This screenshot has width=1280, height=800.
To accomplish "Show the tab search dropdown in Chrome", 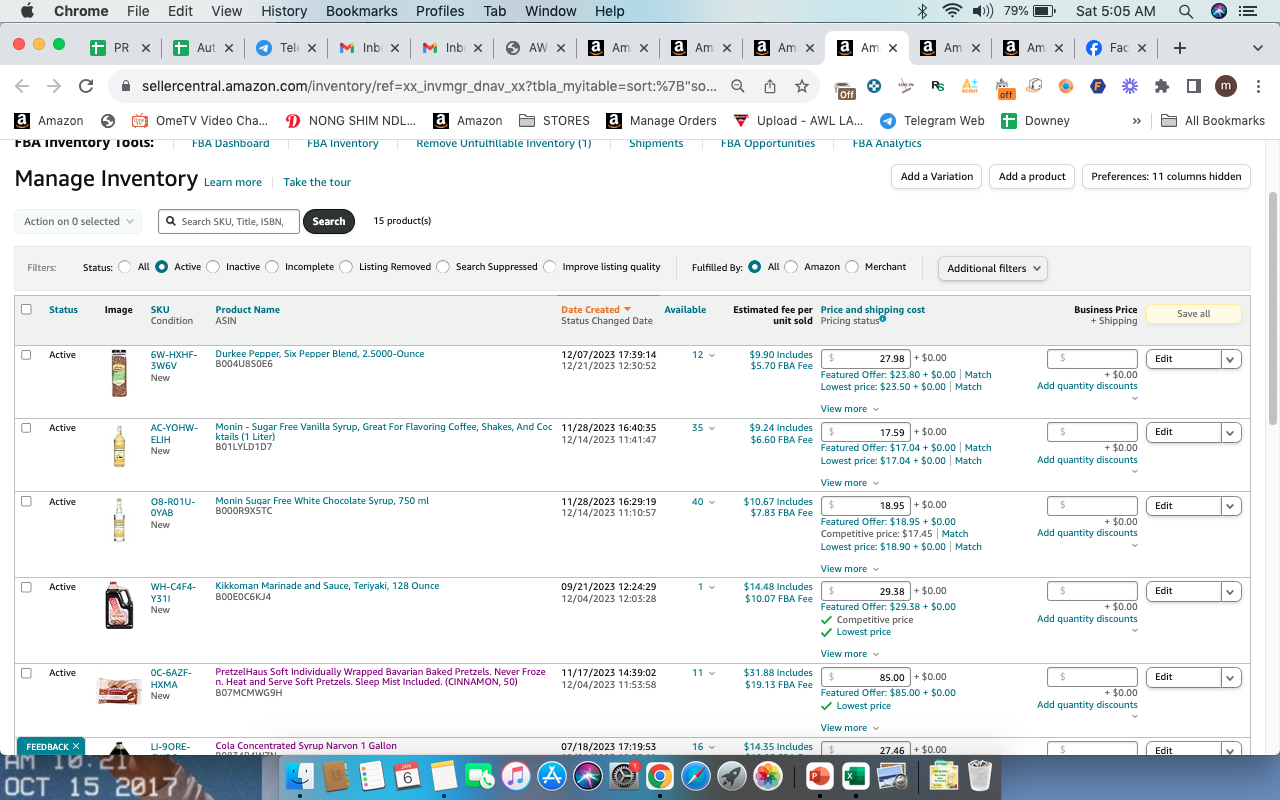I will (1257, 47).
